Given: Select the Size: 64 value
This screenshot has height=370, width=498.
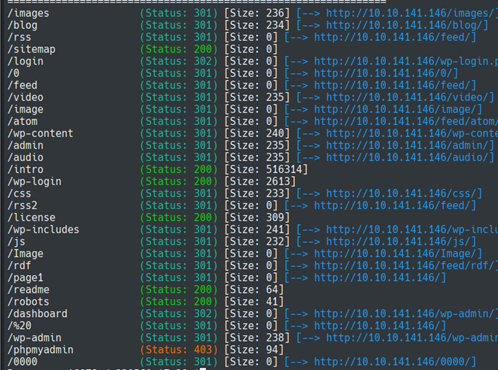Looking at the screenshot, I should (254, 289).
